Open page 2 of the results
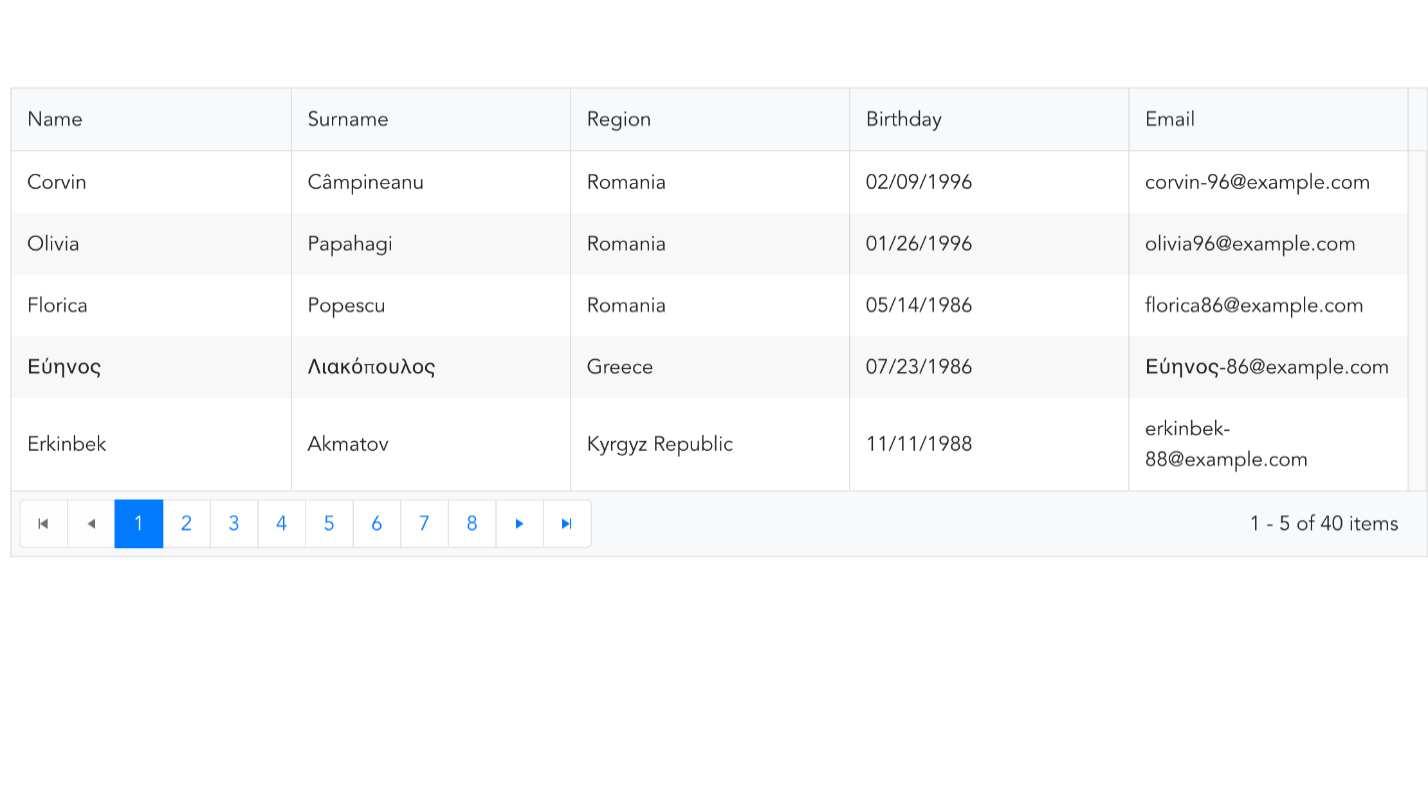The height and width of the screenshot is (801, 1428). 186,523
